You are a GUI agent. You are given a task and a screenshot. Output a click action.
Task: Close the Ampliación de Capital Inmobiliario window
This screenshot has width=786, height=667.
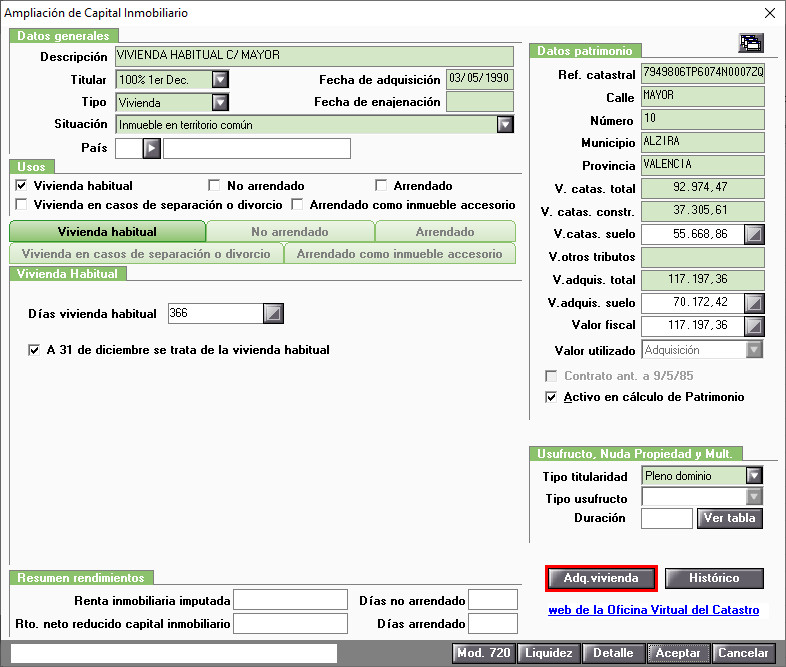770,13
